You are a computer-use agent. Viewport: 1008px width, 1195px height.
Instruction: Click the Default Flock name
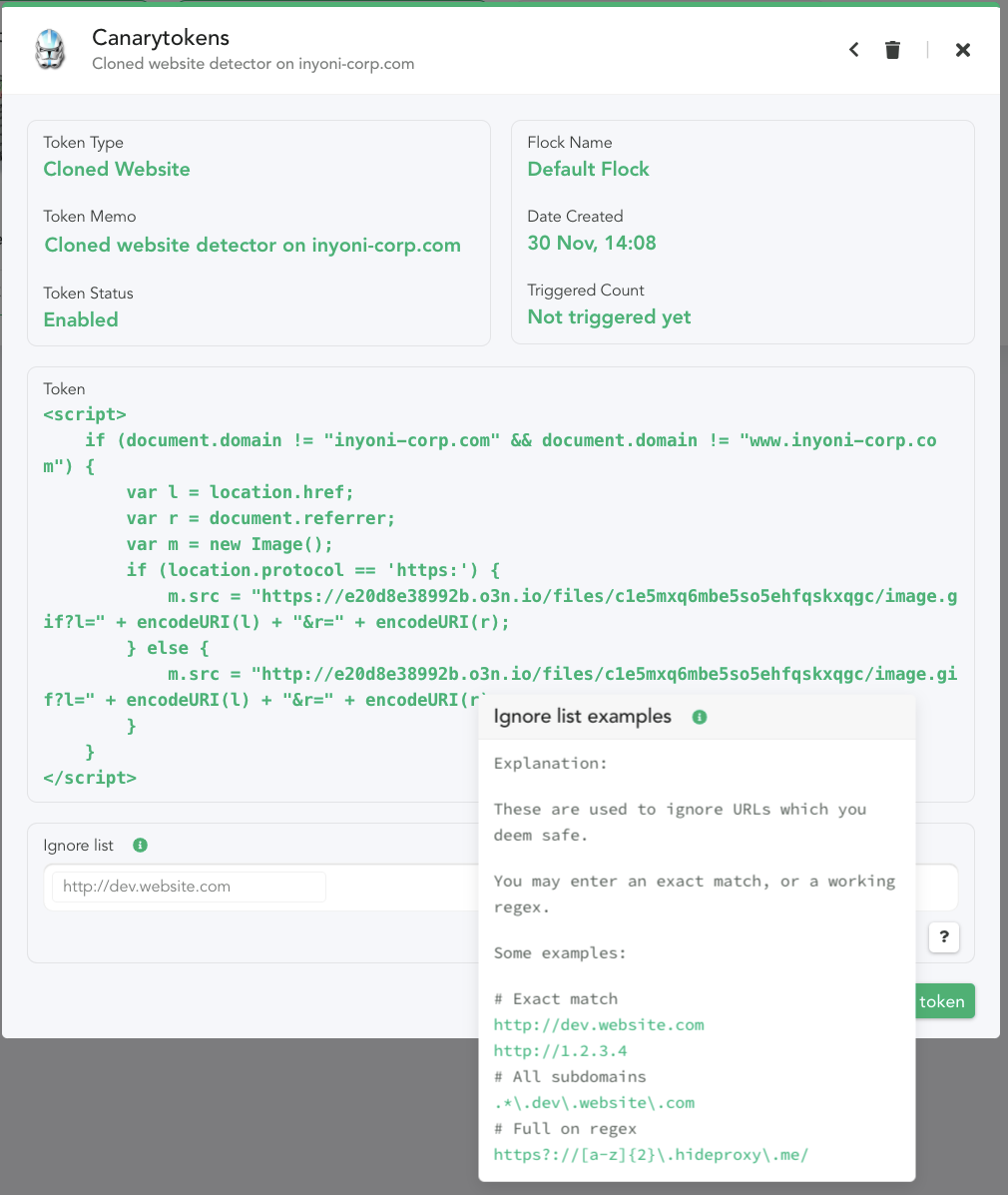click(x=588, y=169)
